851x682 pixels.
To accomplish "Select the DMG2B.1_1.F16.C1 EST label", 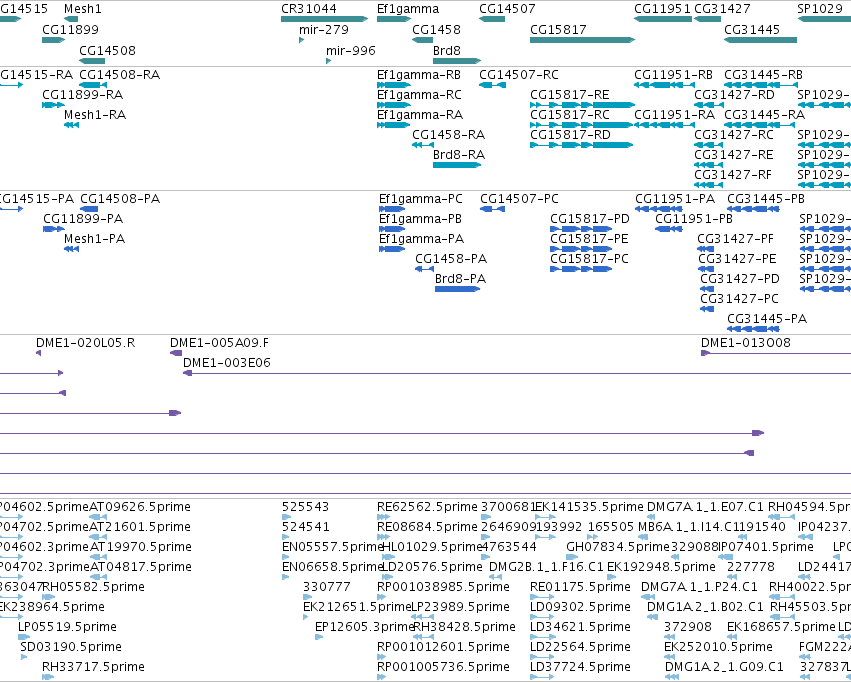I will (546, 568).
